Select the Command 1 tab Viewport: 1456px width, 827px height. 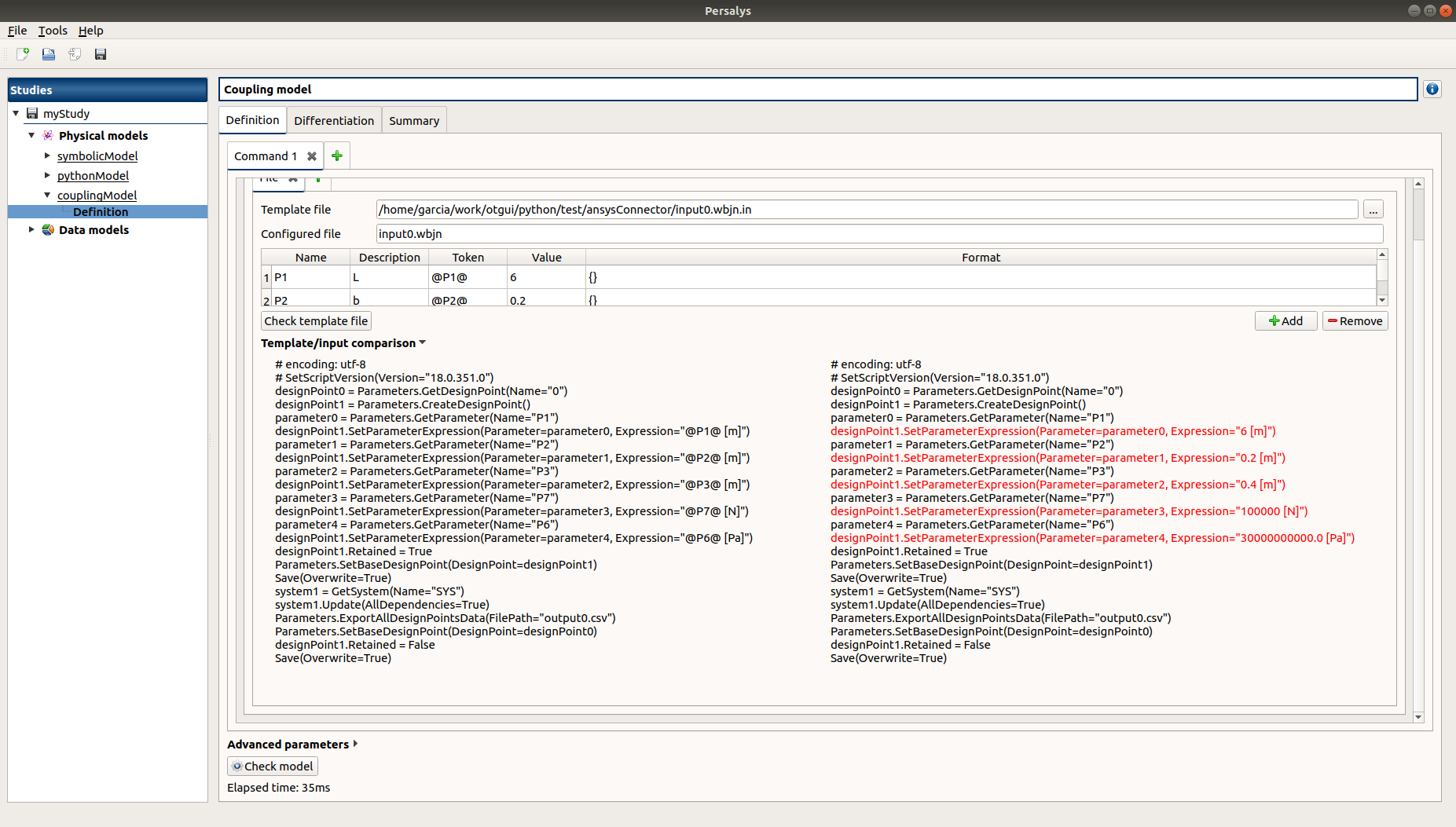point(266,156)
